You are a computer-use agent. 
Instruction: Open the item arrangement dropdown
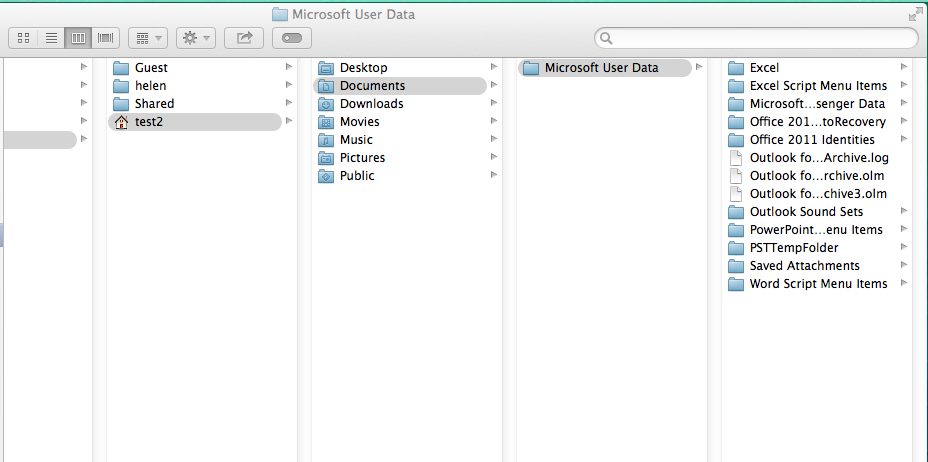148,38
